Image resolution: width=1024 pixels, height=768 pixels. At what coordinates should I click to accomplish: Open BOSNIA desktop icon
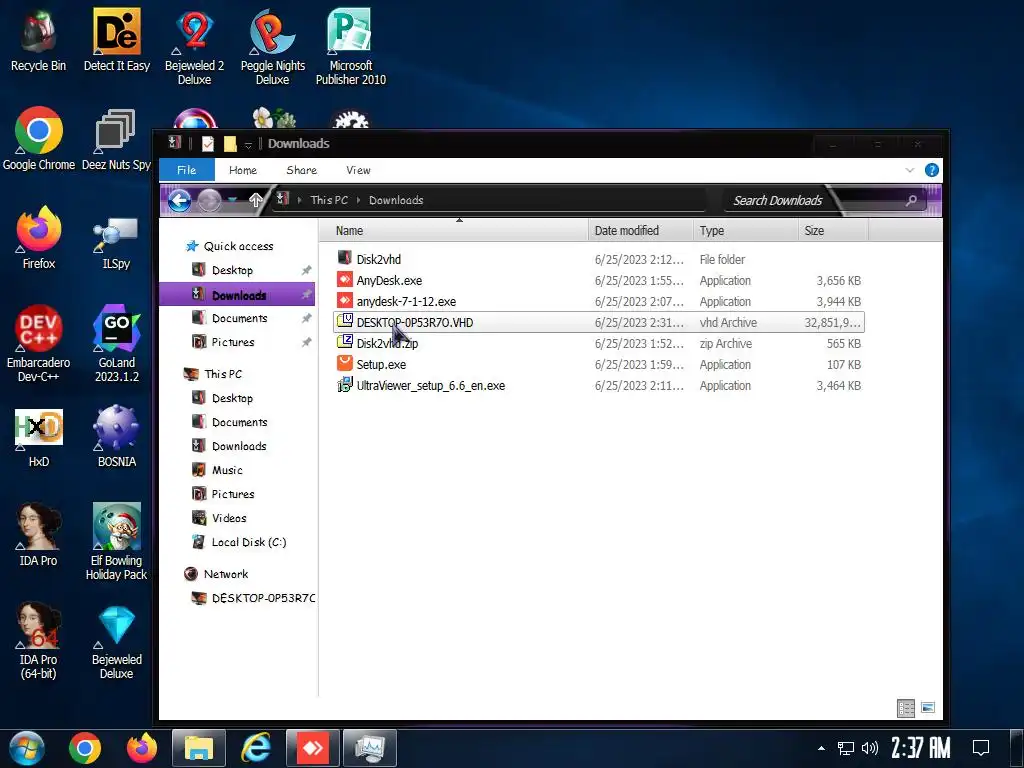point(116,436)
